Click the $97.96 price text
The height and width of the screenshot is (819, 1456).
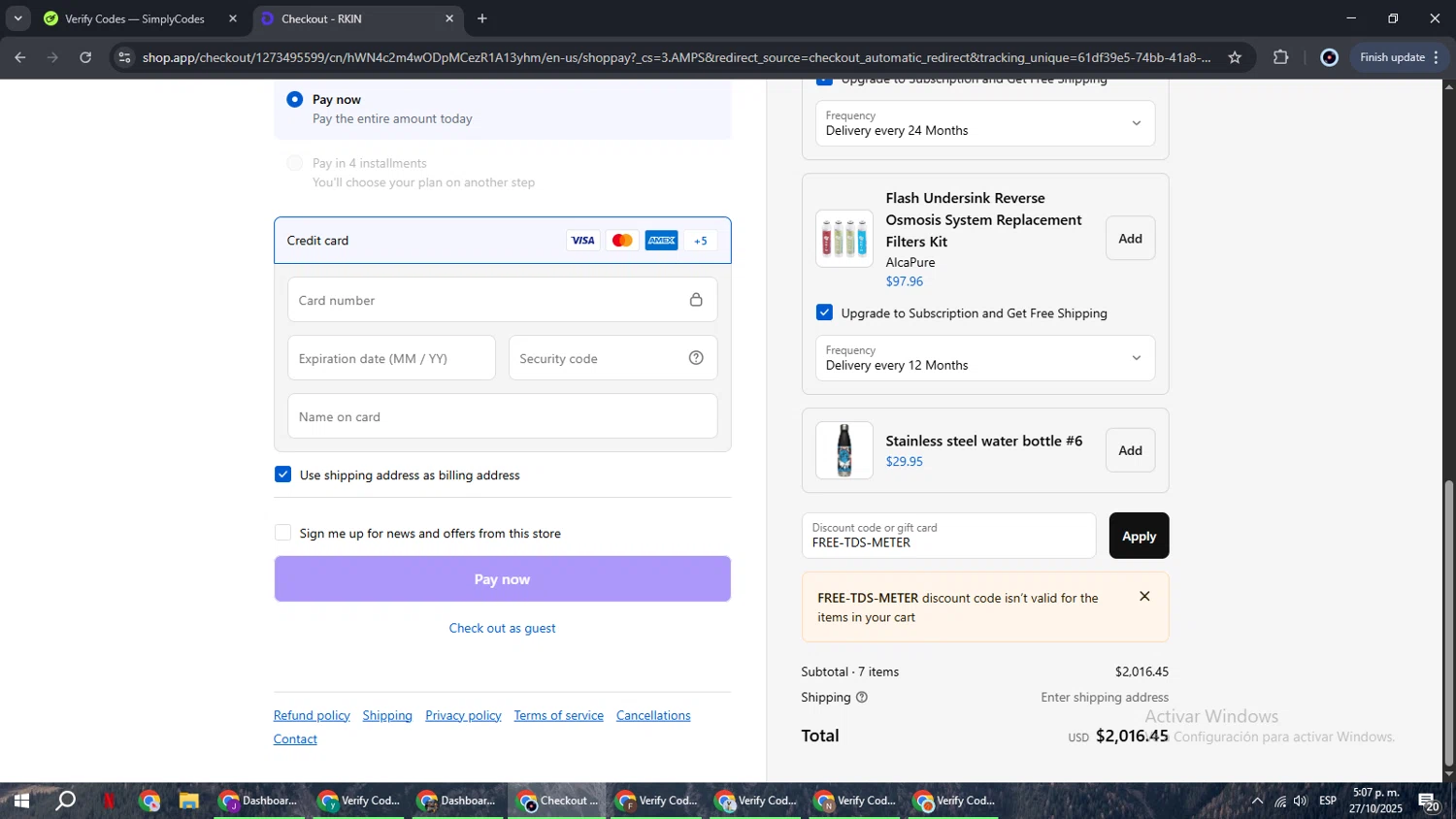pos(904,281)
